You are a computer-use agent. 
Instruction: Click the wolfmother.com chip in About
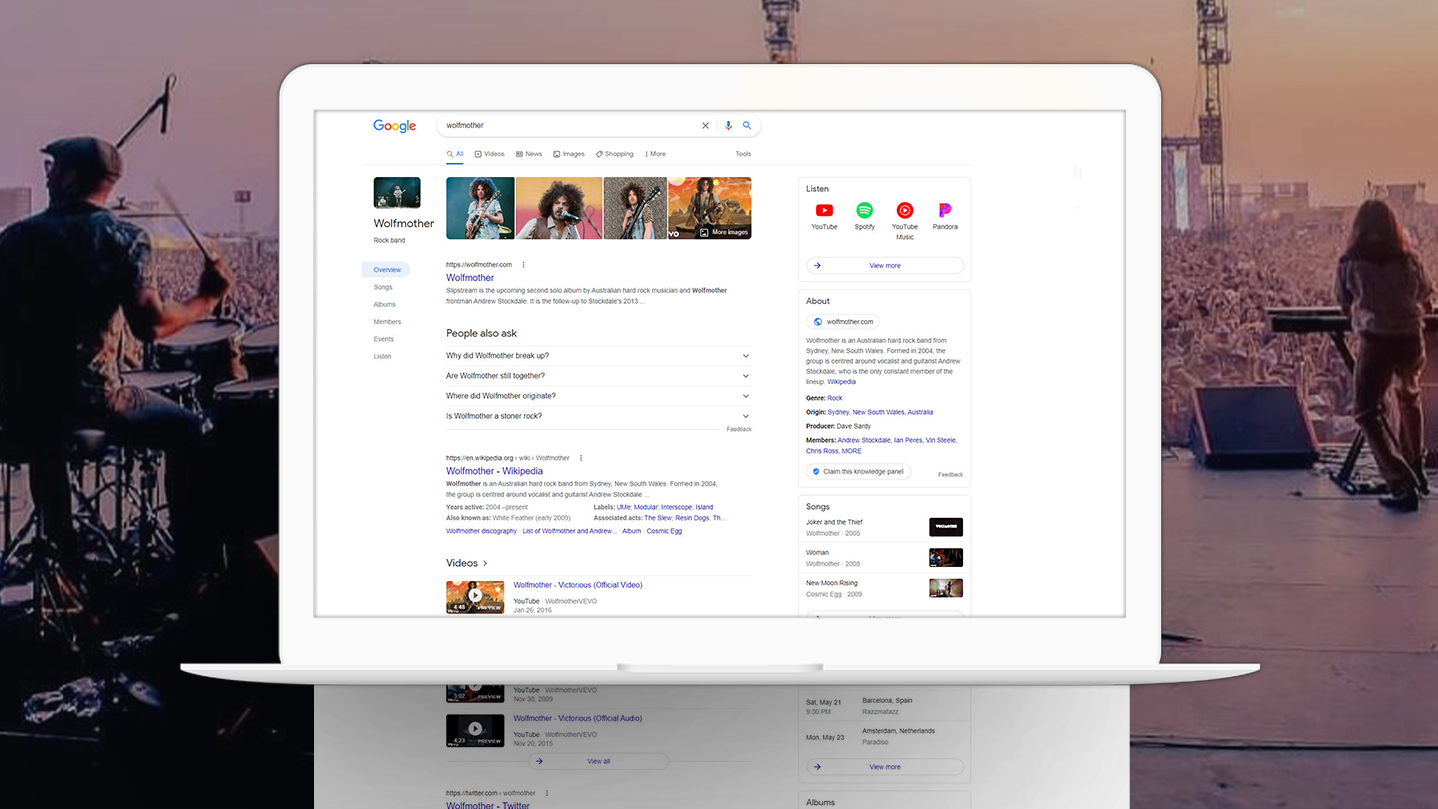[843, 322]
